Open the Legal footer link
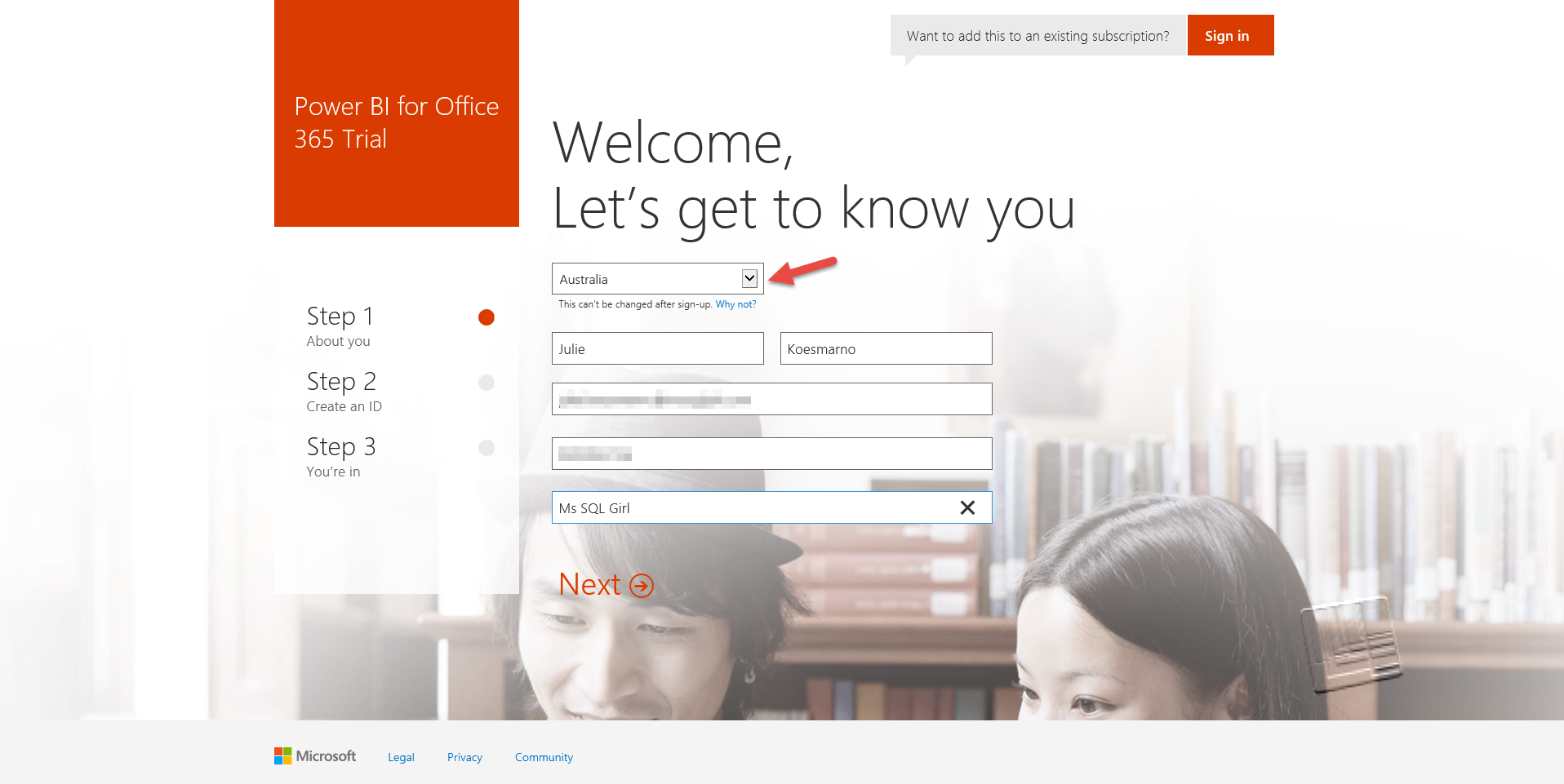 (x=401, y=757)
